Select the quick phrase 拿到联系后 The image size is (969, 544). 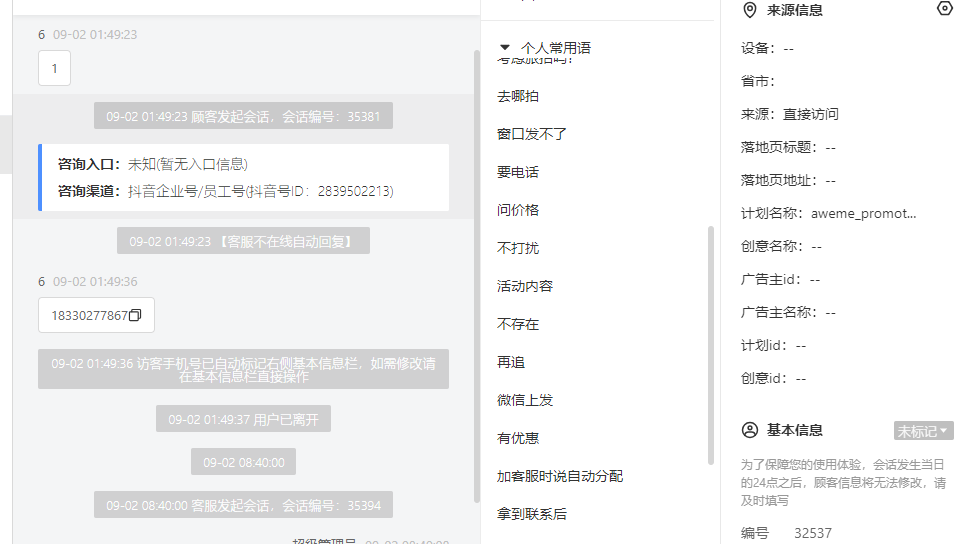531,514
